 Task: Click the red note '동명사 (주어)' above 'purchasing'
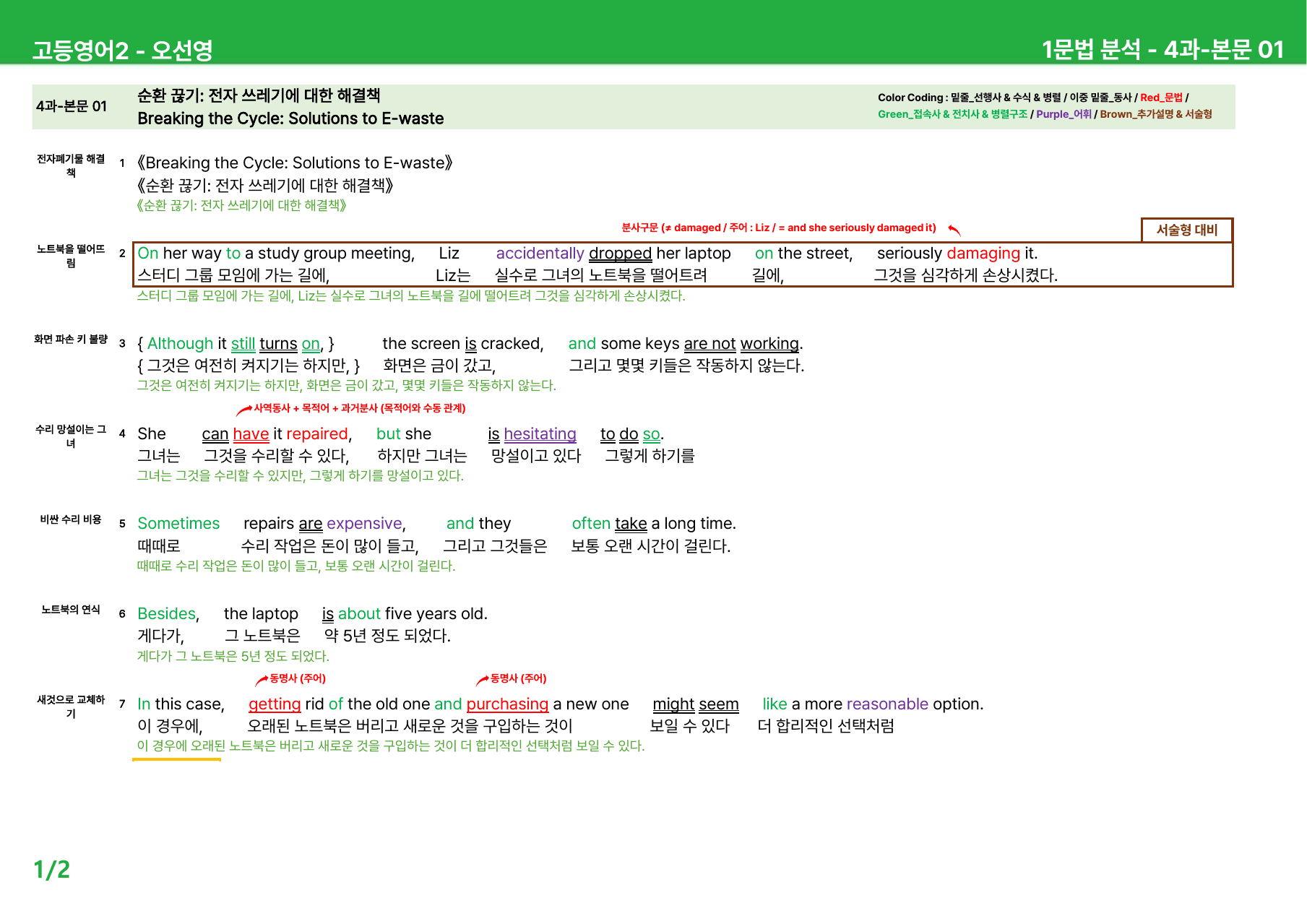518,678
